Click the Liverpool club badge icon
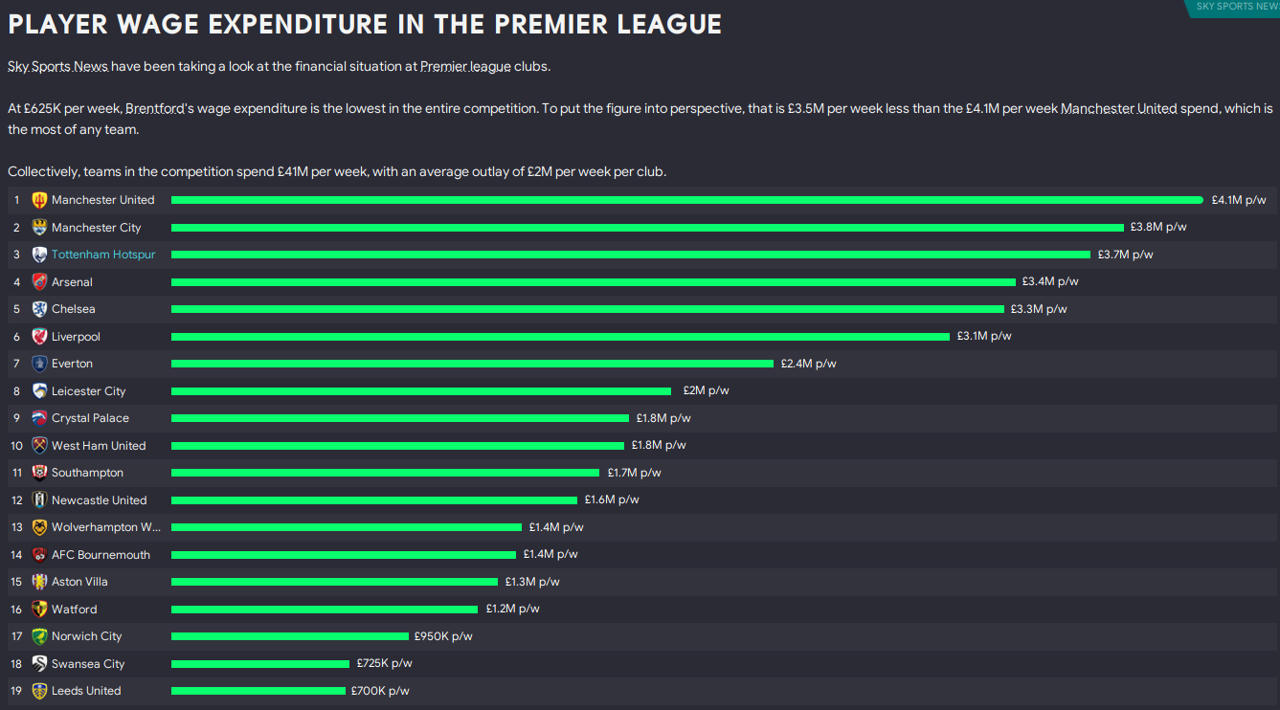The image size is (1280, 710). 40,337
